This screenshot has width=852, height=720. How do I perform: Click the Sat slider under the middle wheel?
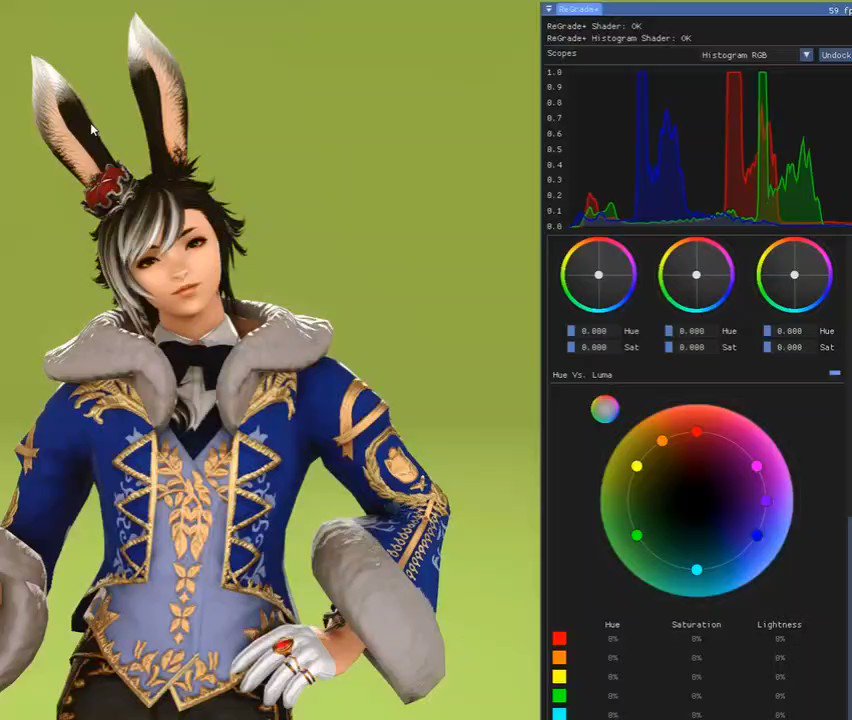(691, 347)
